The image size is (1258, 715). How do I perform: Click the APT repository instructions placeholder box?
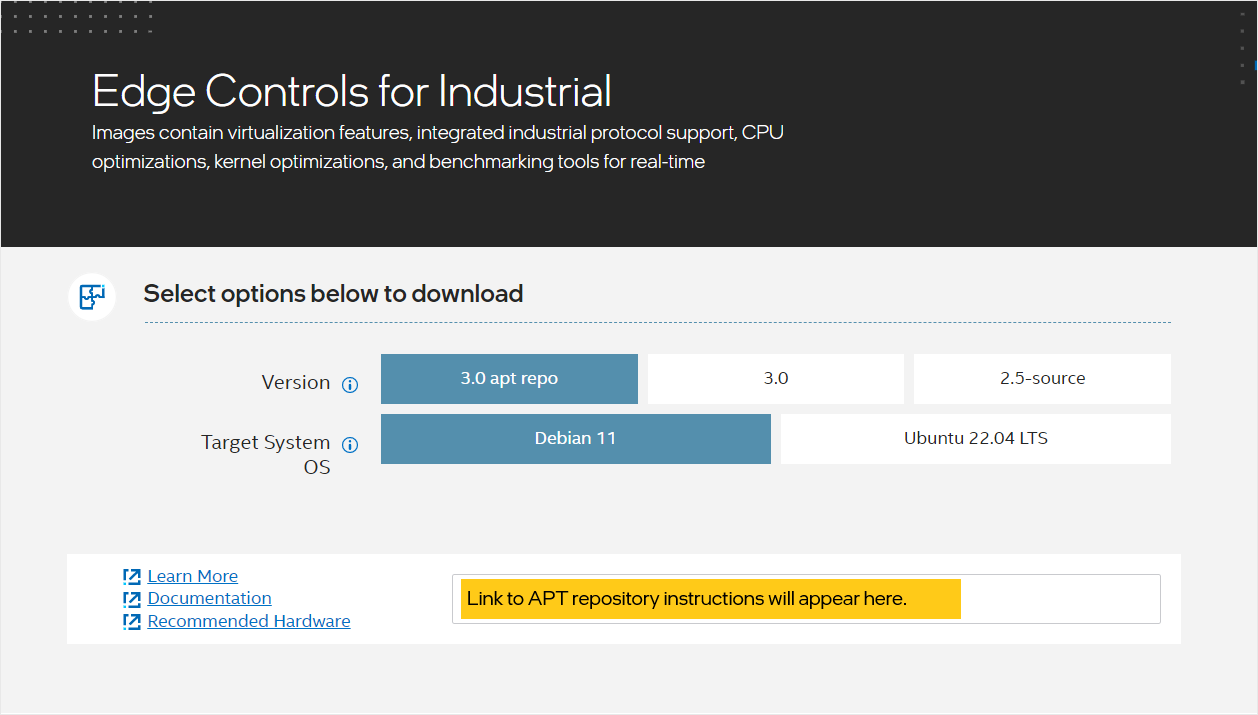[806, 599]
